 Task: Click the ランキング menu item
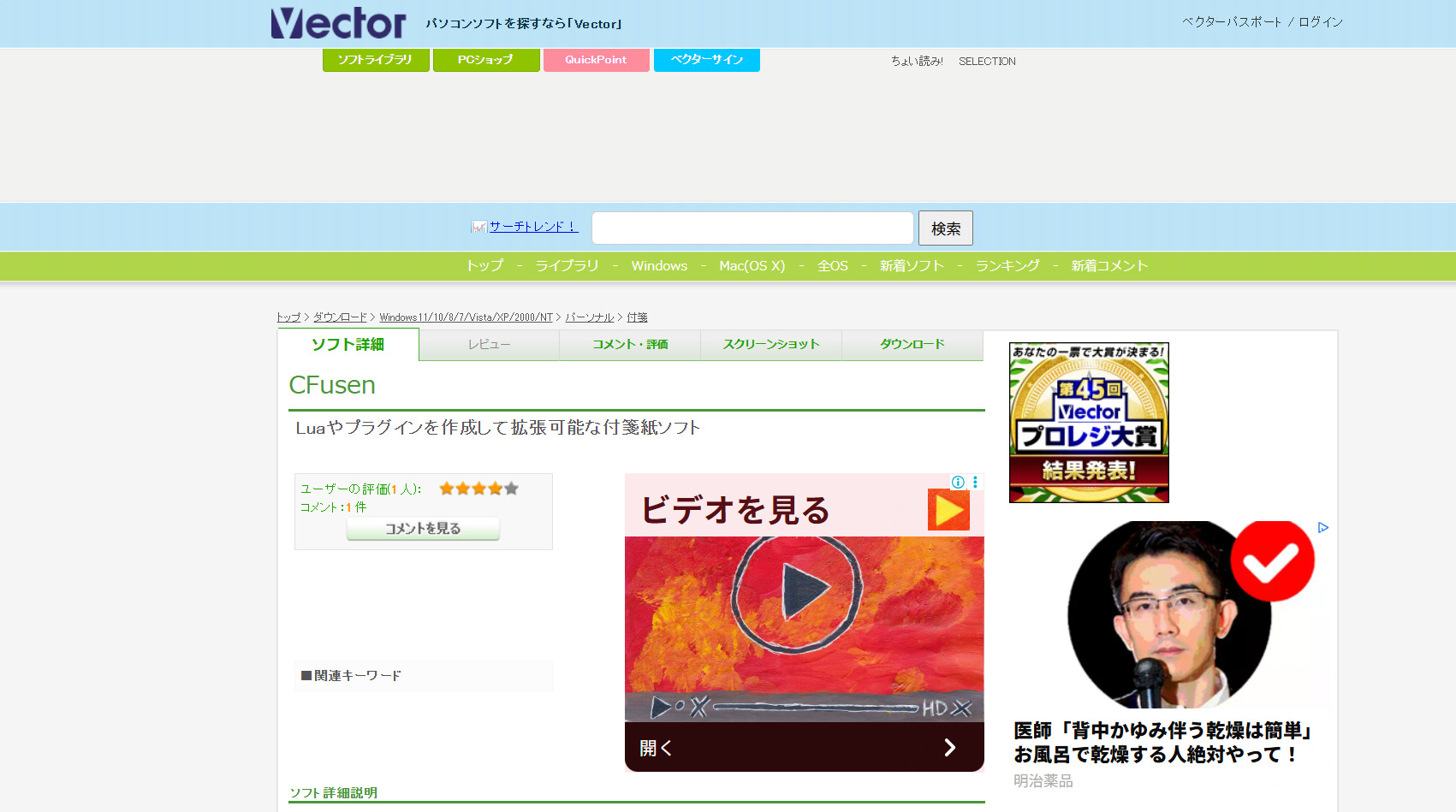click(x=1007, y=266)
